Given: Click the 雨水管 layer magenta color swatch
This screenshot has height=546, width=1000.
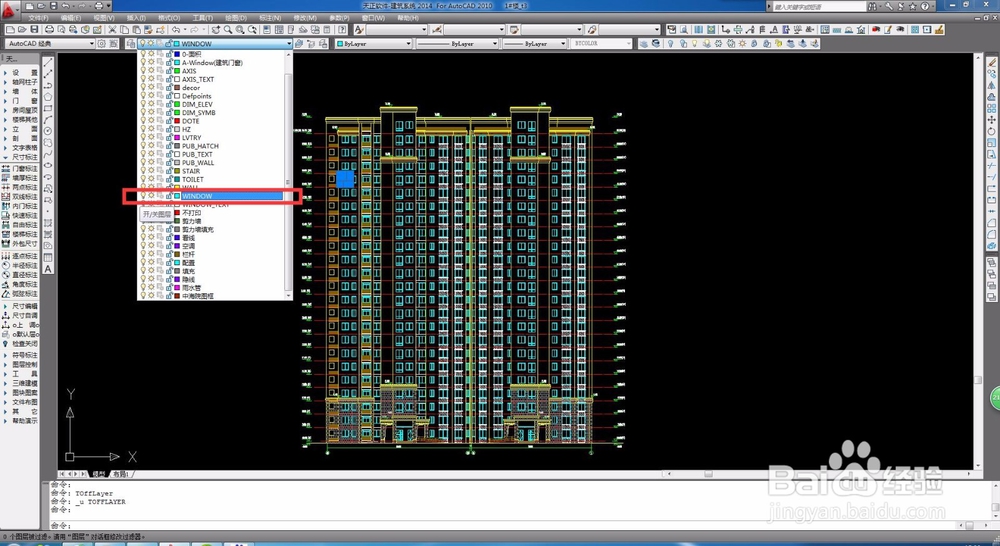Looking at the screenshot, I should [x=177, y=288].
